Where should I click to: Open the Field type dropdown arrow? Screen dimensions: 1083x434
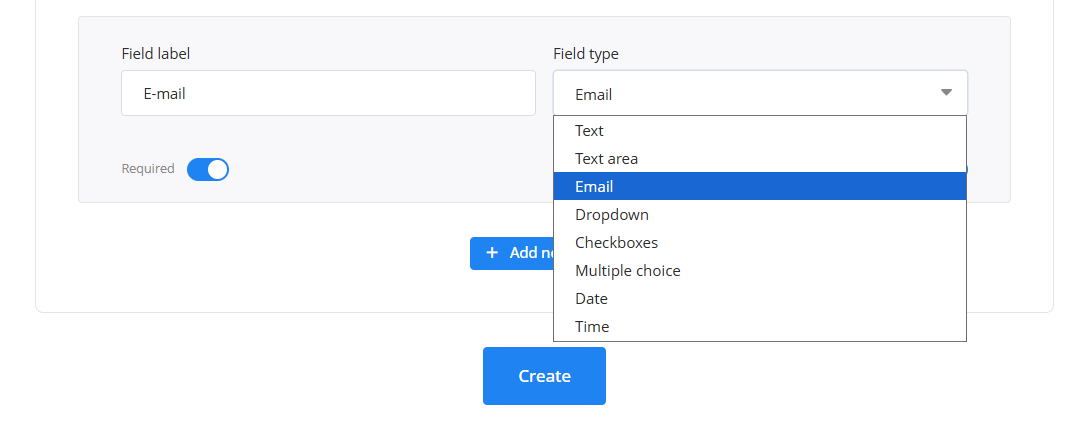click(x=946, y=93)
